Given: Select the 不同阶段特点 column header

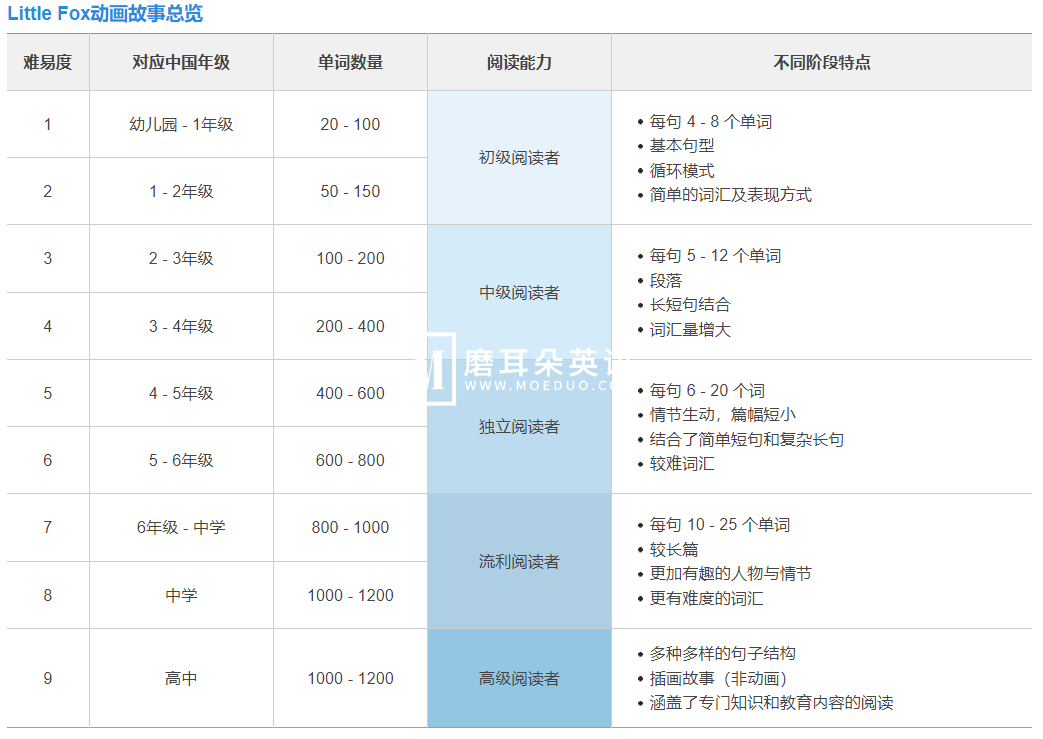Looking at the screenshot, I should pos(824,62).
